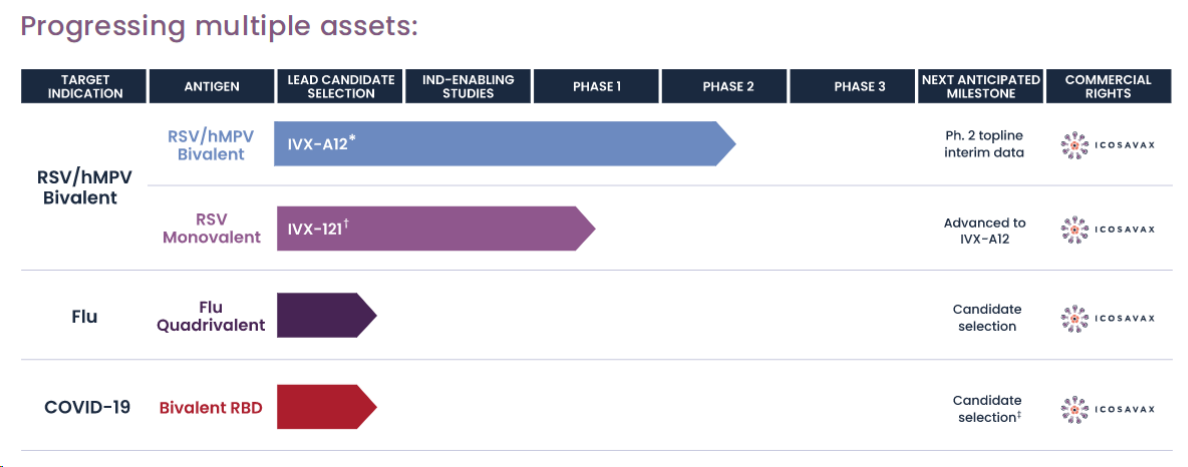Select the Phase 3 column header
The height and width of the screenshot is (467, 1188).
853,87
